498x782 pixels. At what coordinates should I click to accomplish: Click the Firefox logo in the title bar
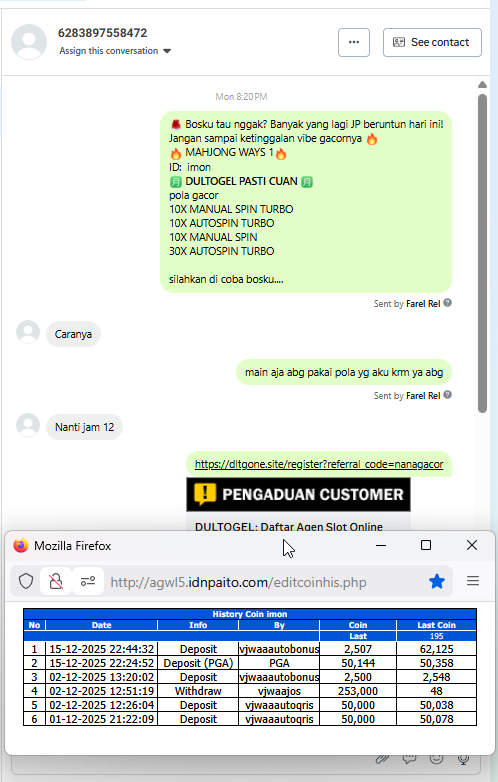(21, 546)
